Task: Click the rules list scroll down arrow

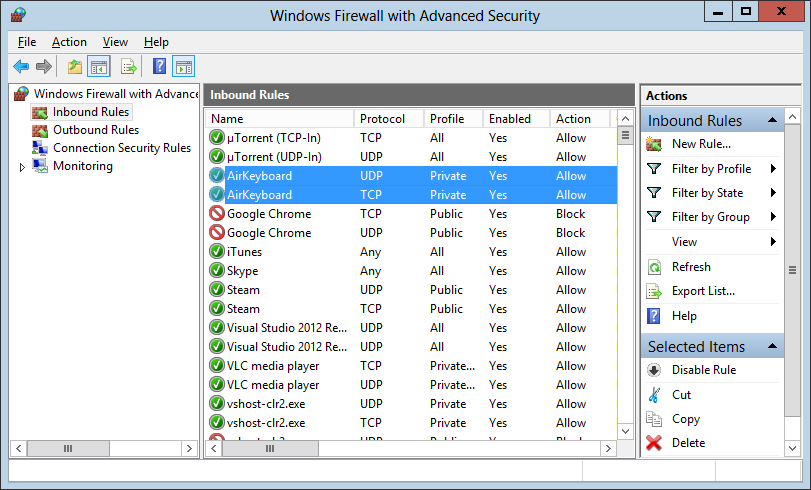Action: click(625, 431)
